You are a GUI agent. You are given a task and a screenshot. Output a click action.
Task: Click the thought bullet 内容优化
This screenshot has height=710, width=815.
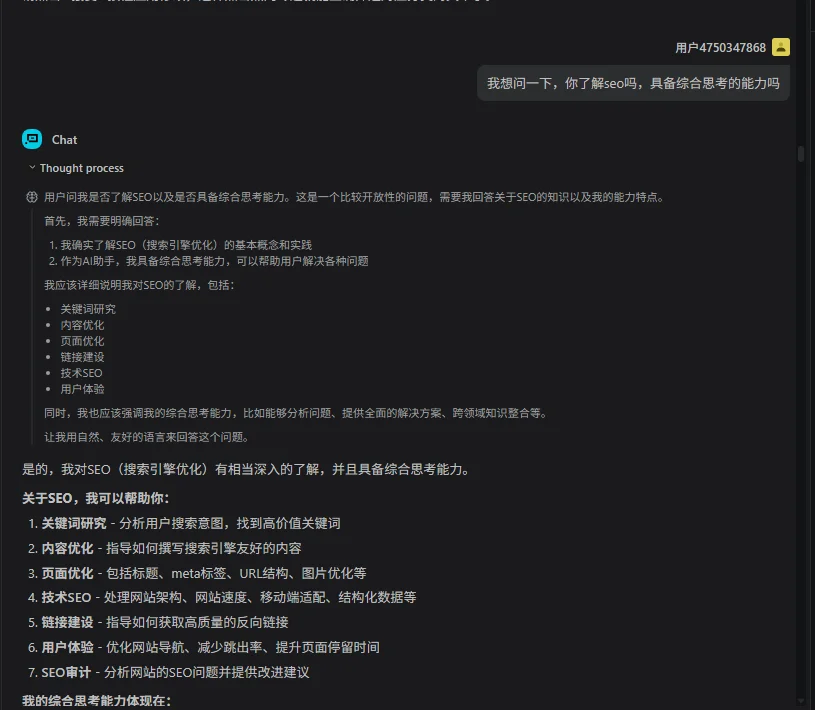[82, 325]
